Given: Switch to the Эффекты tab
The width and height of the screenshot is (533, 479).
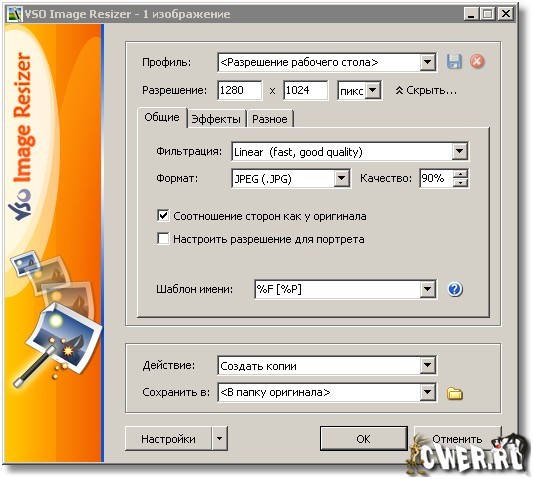Looking at the screenshot, I should [216, 119].
